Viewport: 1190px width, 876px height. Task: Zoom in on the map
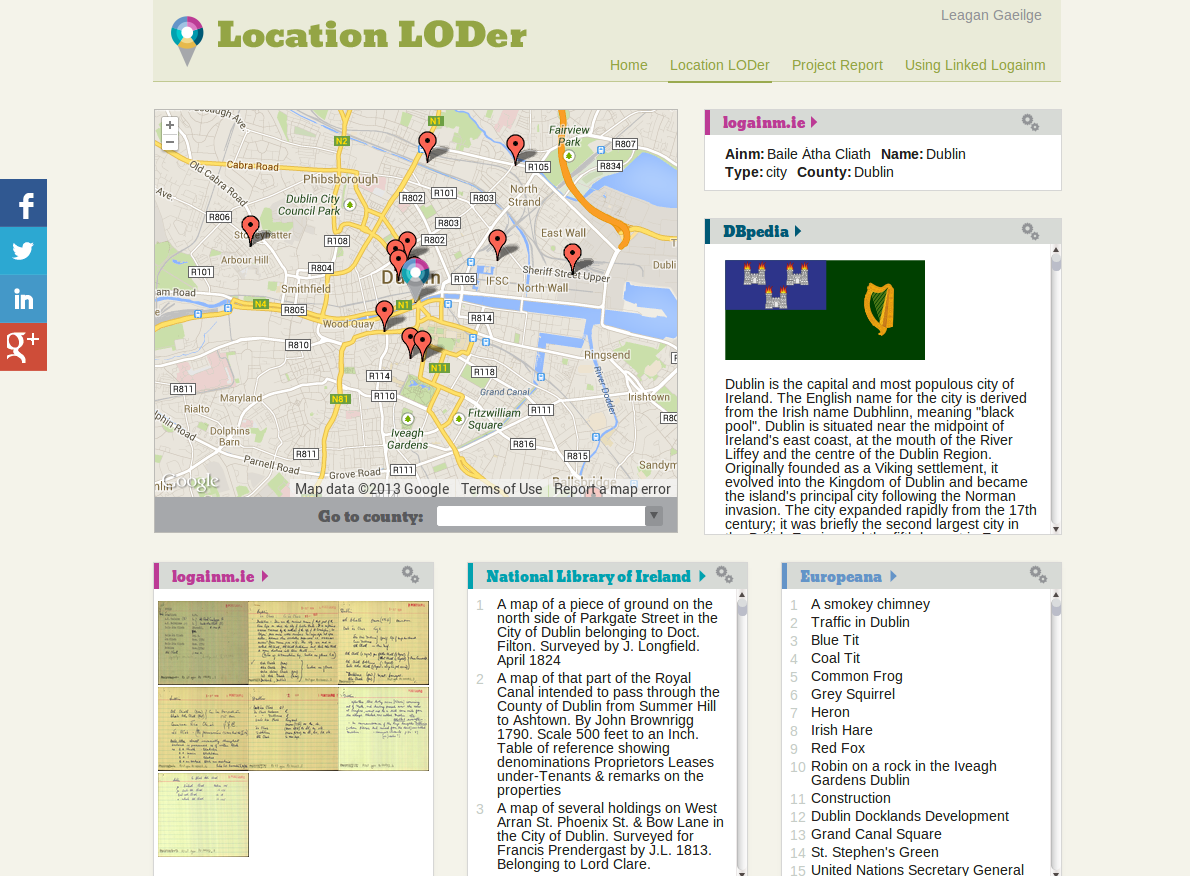click(170, 125)
